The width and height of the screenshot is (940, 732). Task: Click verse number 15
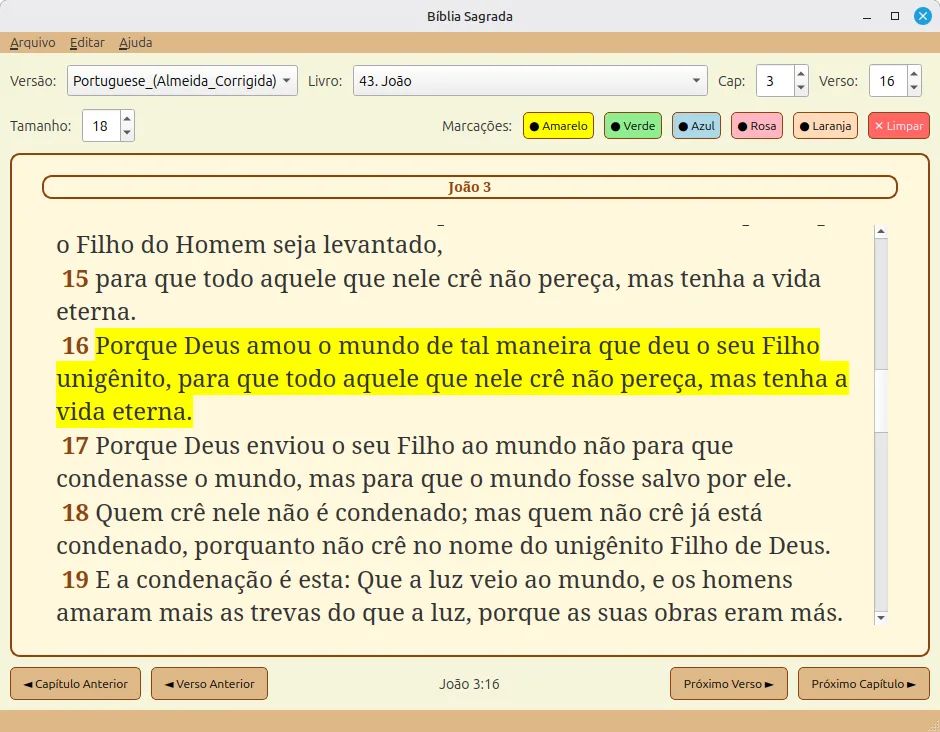pos(76,279)
